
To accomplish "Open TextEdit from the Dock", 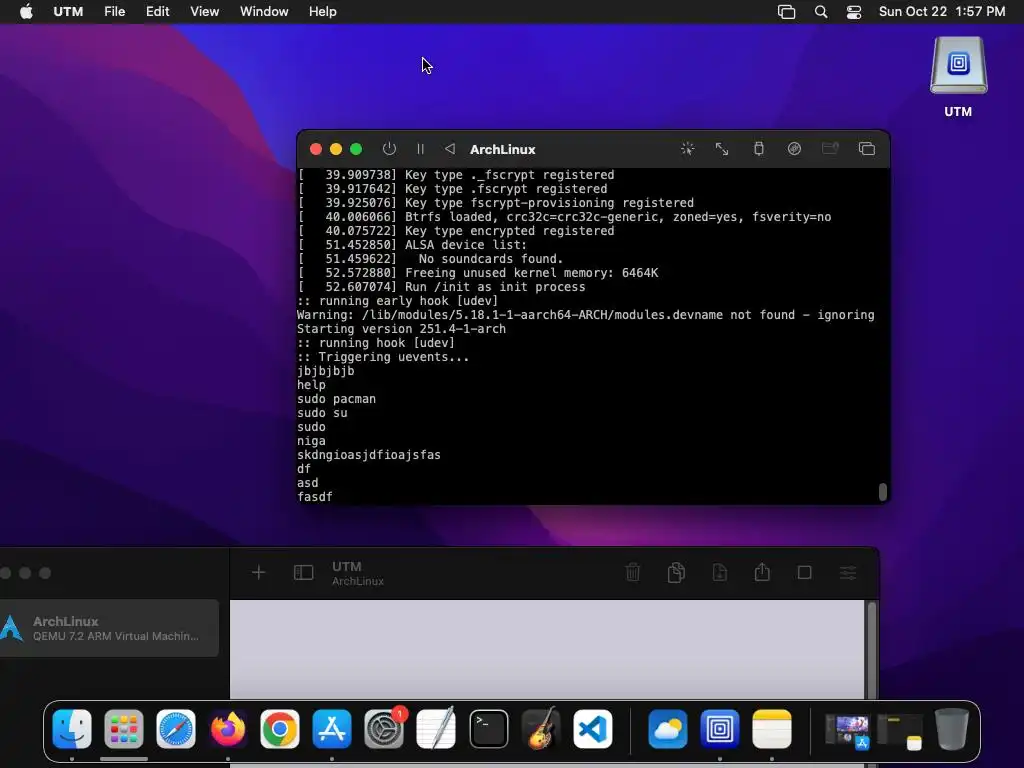I will pos(436,729).
